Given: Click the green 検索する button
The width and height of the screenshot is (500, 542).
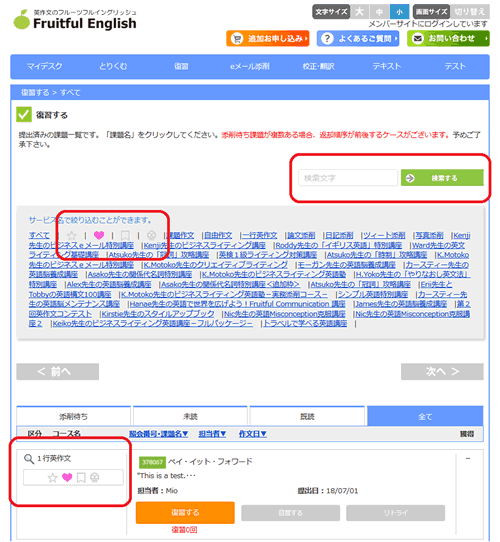Looking at the screenshot, I should coord(442,178).
